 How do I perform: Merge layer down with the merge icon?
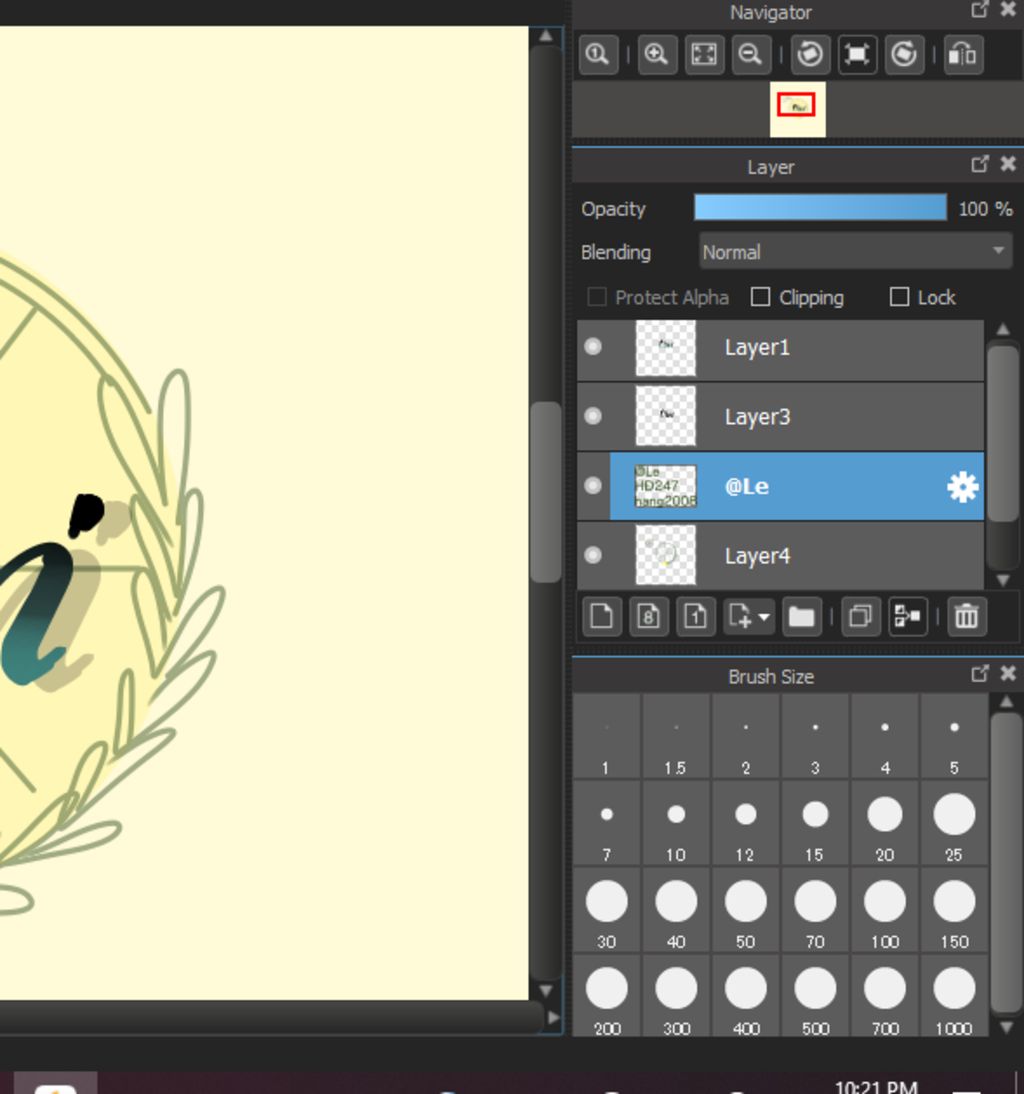(x=908, y=617)
